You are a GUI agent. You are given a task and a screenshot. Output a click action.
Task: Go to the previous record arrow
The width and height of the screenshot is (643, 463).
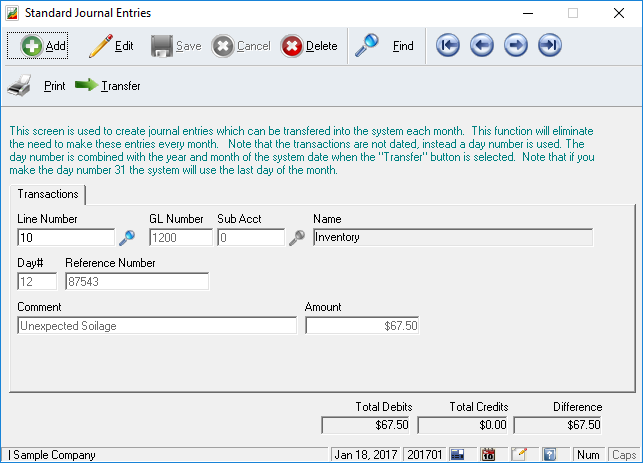[x=482, y=46]
